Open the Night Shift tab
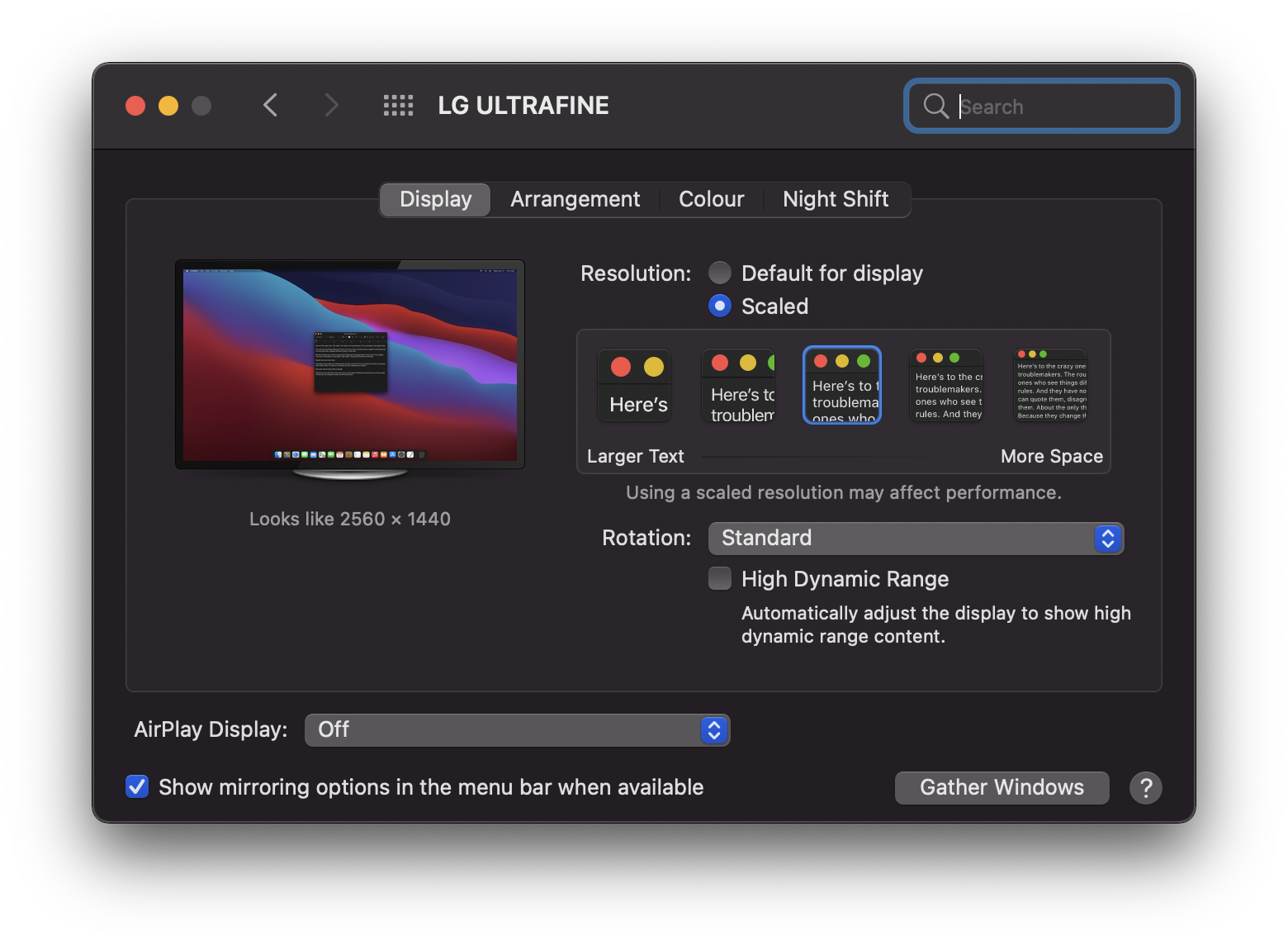The width and height of the screenshot is (1288, 945). pos(836,199)
